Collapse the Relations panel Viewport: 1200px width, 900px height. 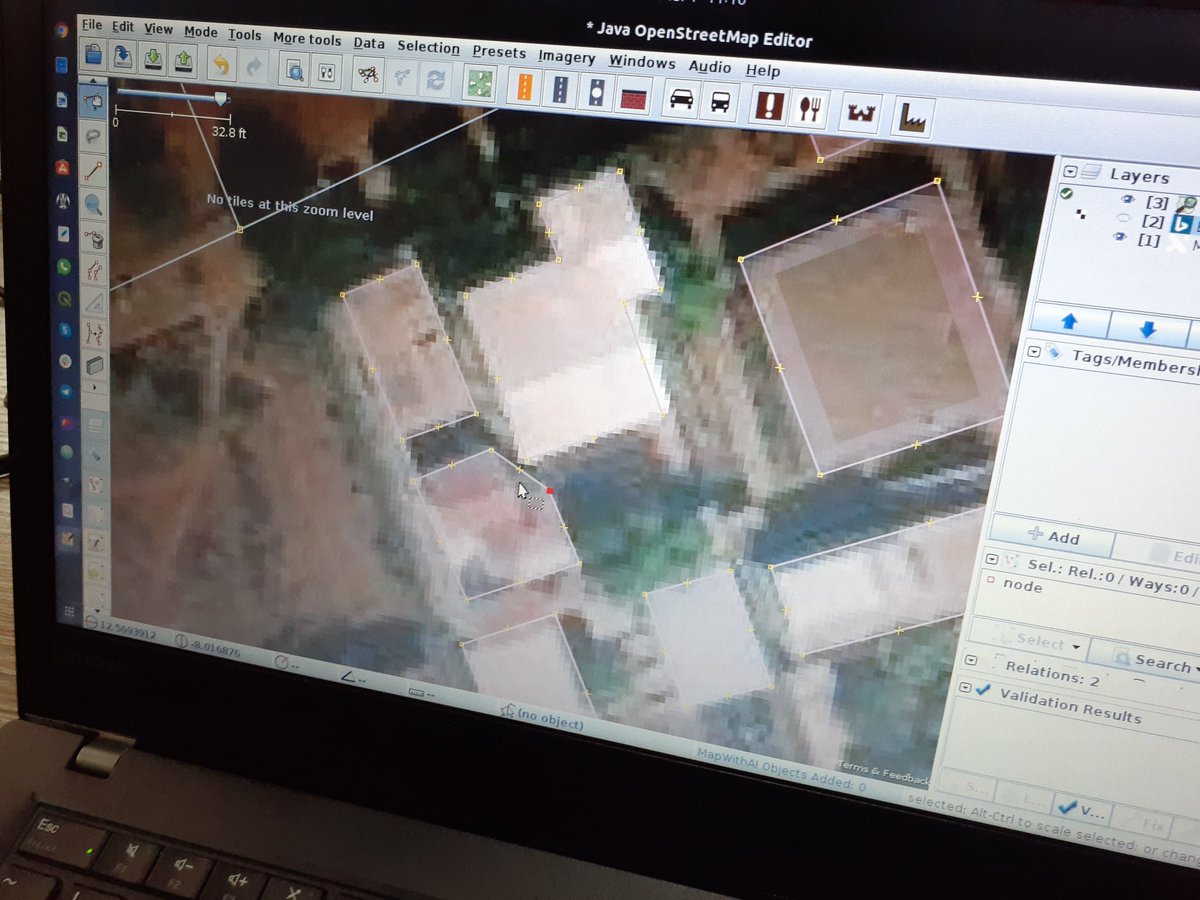pyautogui.click(x=971, y=661)
